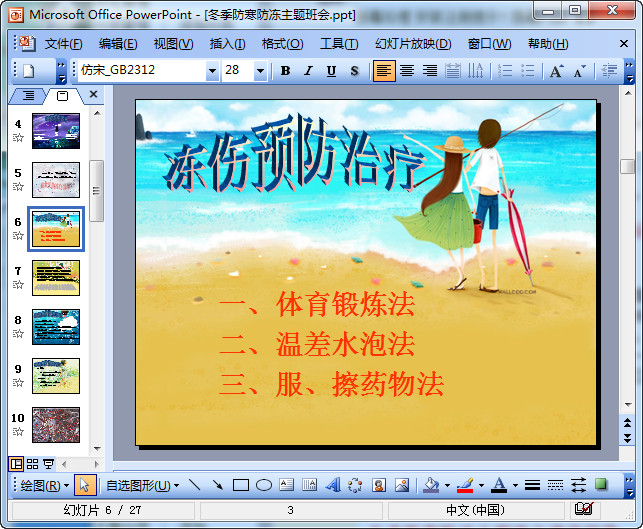Open the 视图(V) menu
The width and height of the screenshot is (643, 529).
point(173,43)
